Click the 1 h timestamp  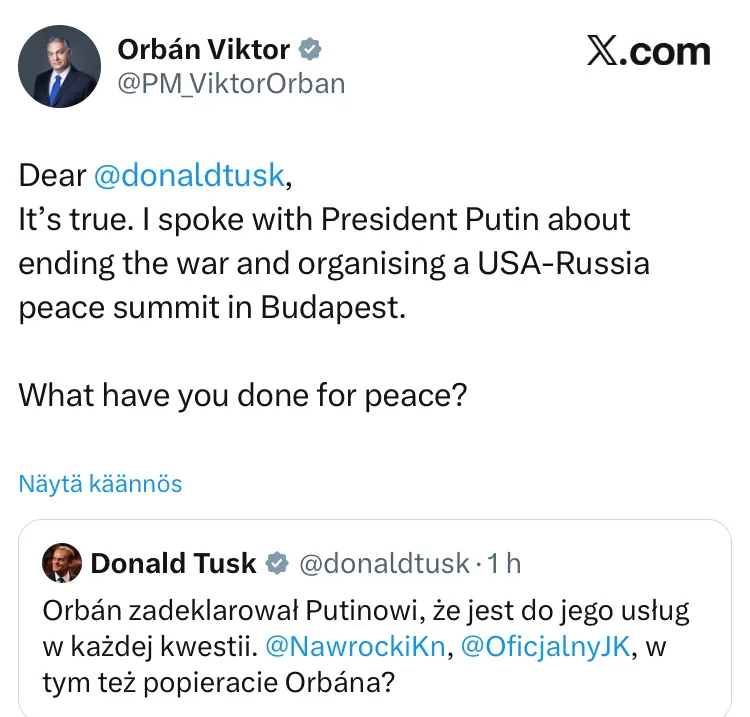click(x=503, y=564)
